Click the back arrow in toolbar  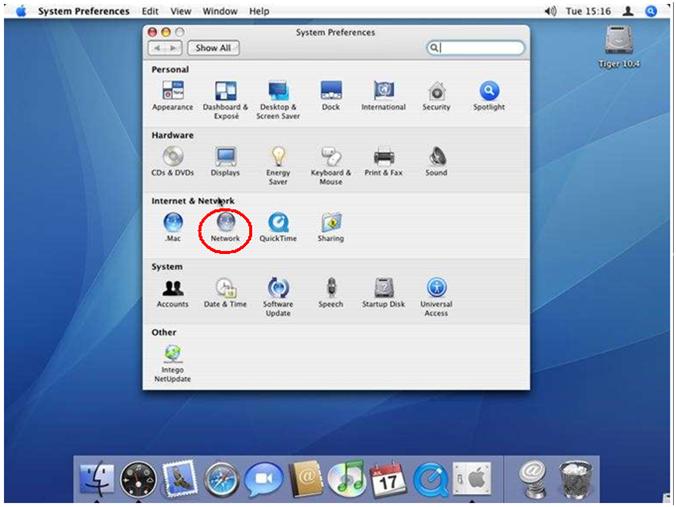tap(159, 48)
